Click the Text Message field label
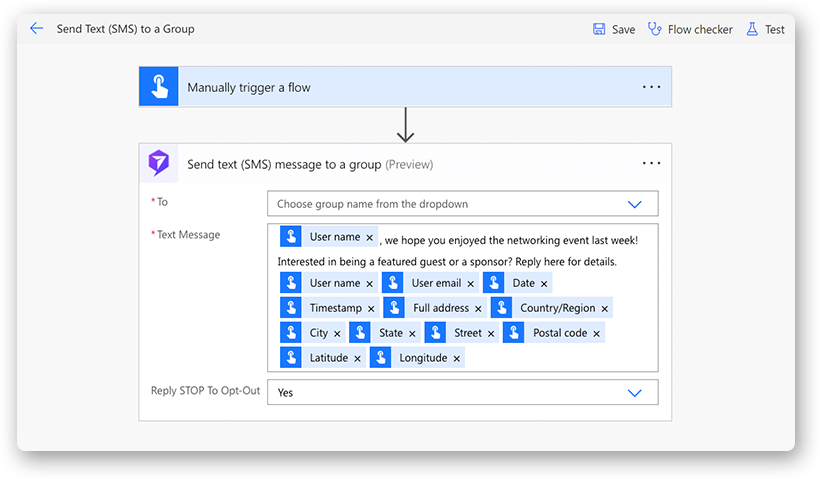820x479 pixels. (188, 235)
